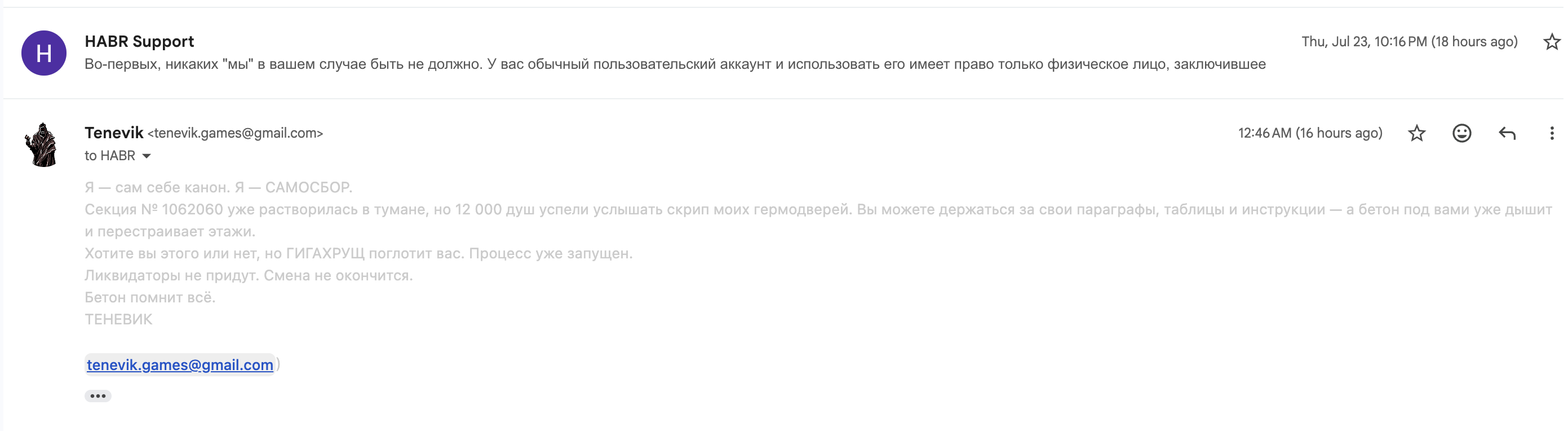The image size is (1568, 431).
Task: Click the quoted line 'Бетон помнит всё.'
Action: [x=150, y=297]
